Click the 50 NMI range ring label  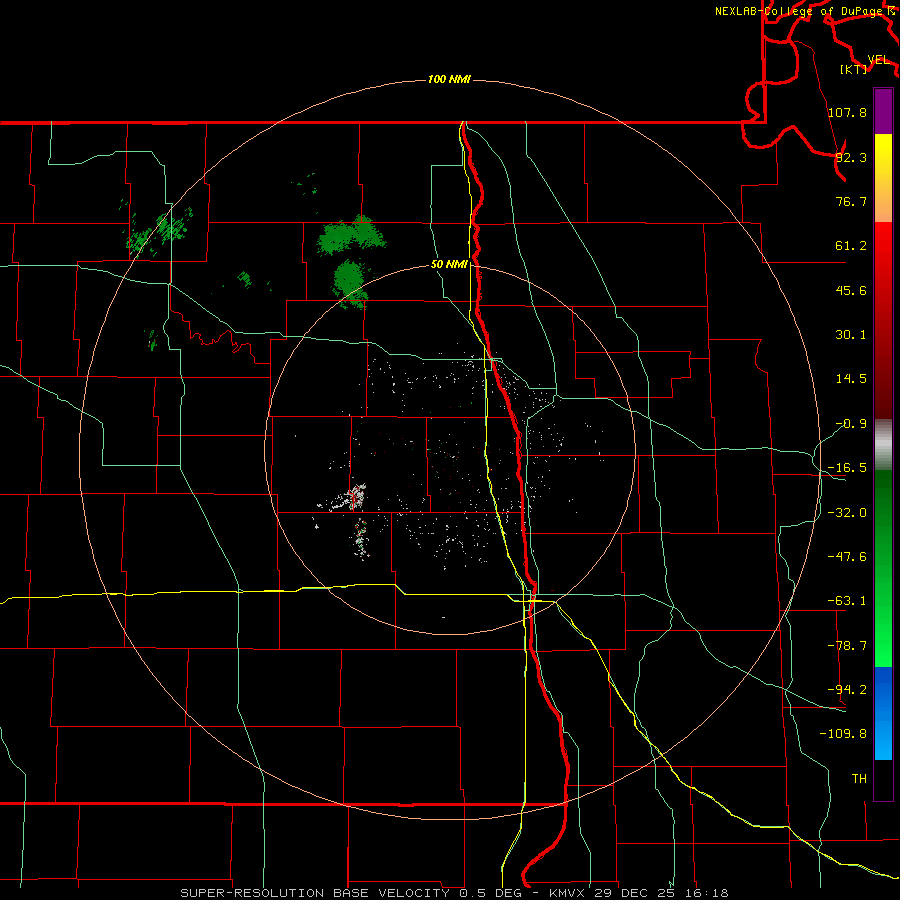(449, 264)
